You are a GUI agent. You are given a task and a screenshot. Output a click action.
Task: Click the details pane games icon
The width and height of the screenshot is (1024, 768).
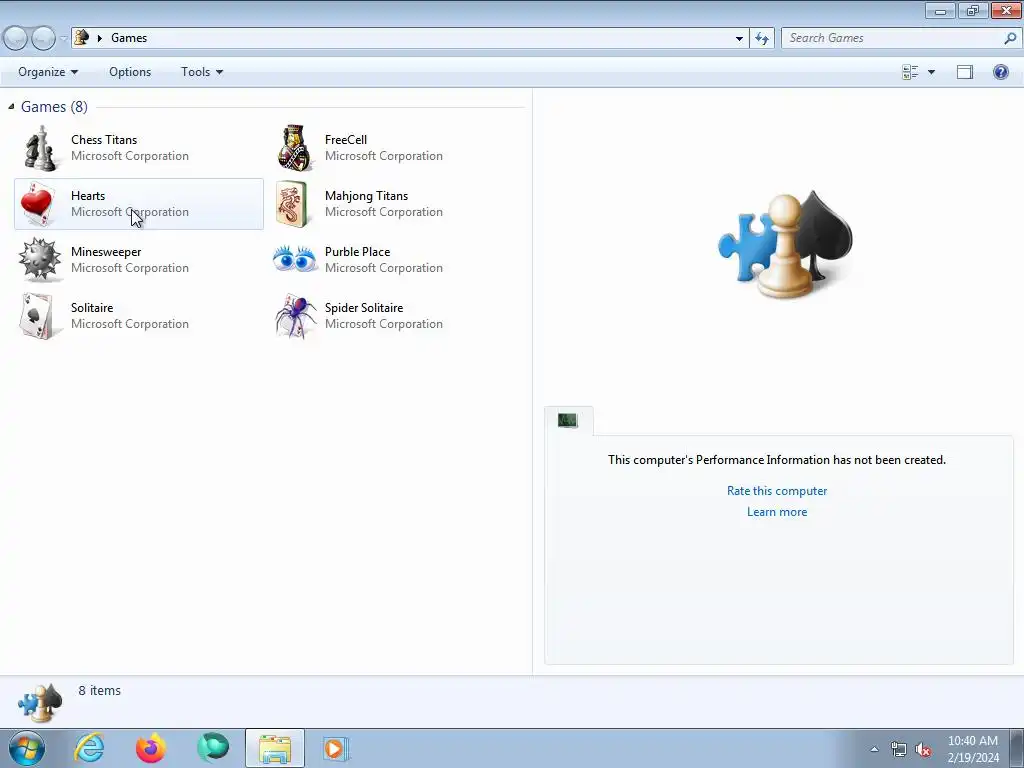coord(39,702)
